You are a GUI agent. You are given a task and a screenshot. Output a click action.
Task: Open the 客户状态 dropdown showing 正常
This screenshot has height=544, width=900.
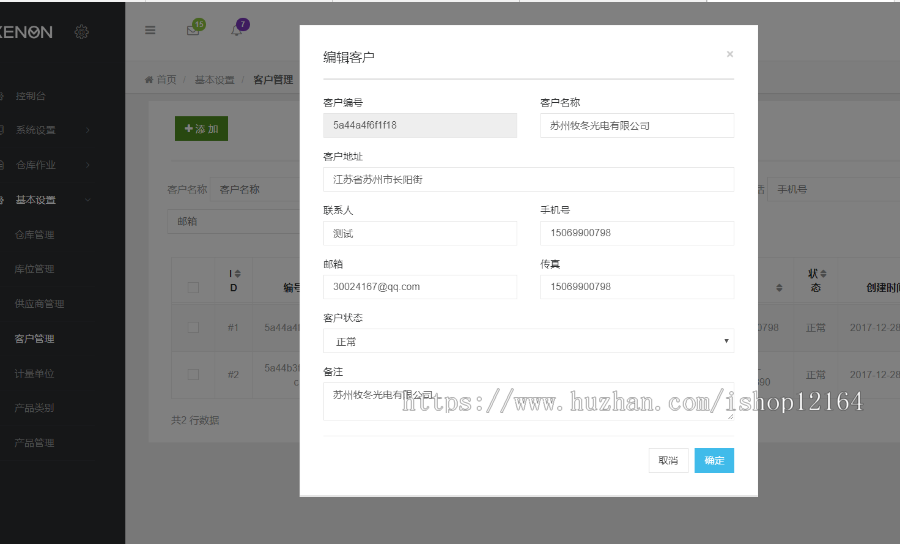(528, 341)
